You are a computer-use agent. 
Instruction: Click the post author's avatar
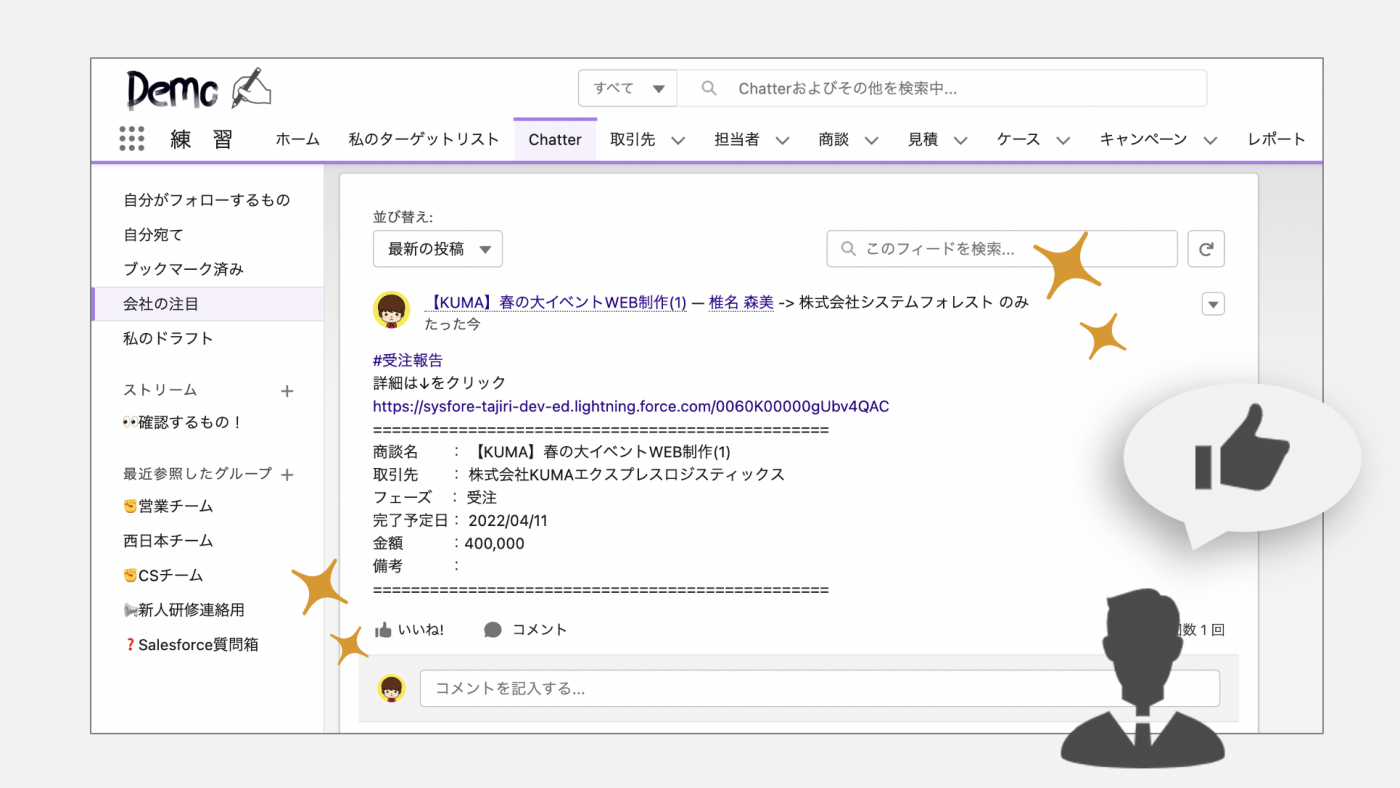pyautogui.click(x=391, y=311)
